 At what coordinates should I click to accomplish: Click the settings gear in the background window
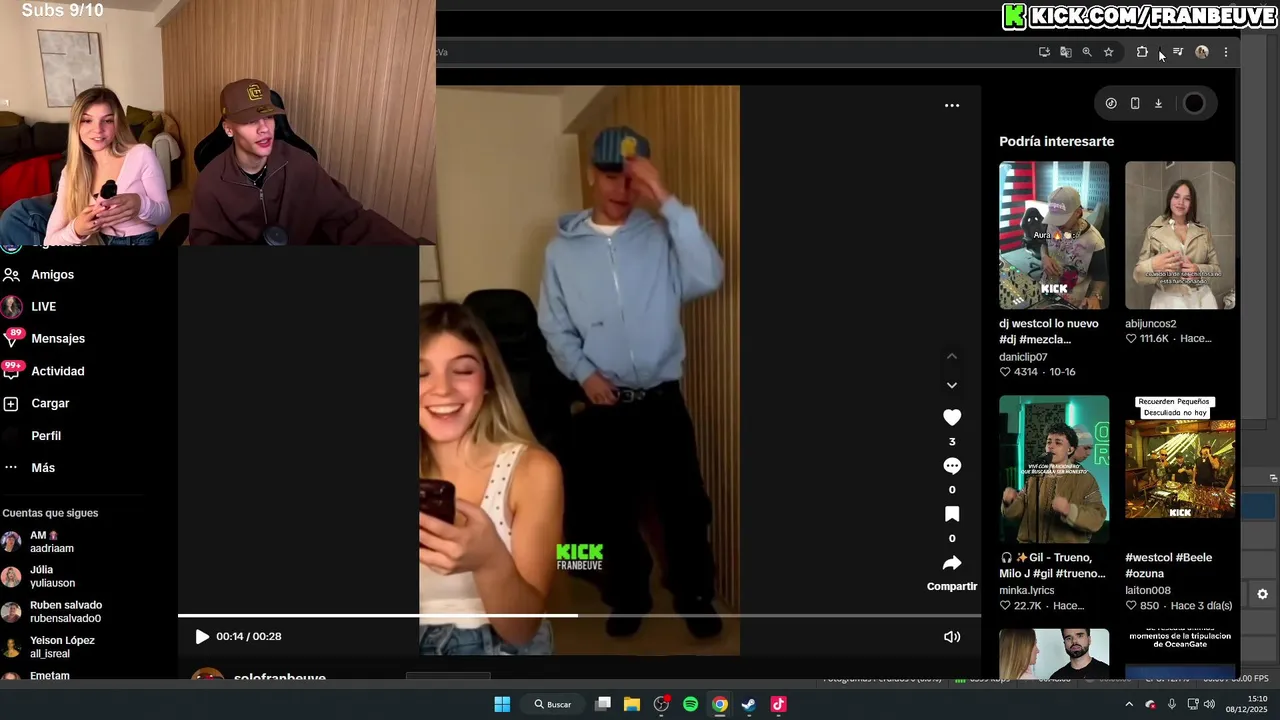[x=1262, y=594]
